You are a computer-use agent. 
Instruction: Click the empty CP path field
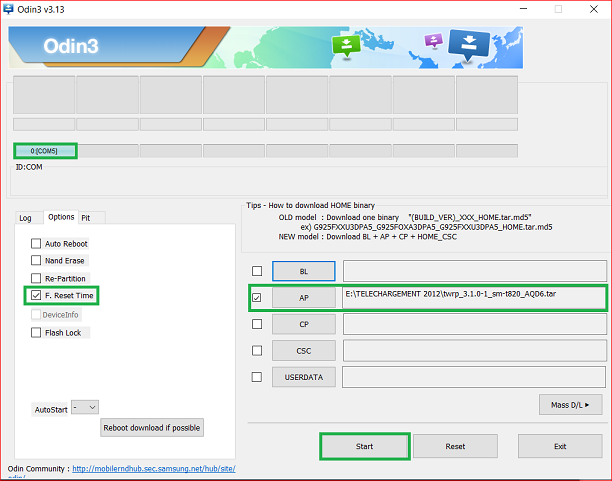(x=475, y=324)
